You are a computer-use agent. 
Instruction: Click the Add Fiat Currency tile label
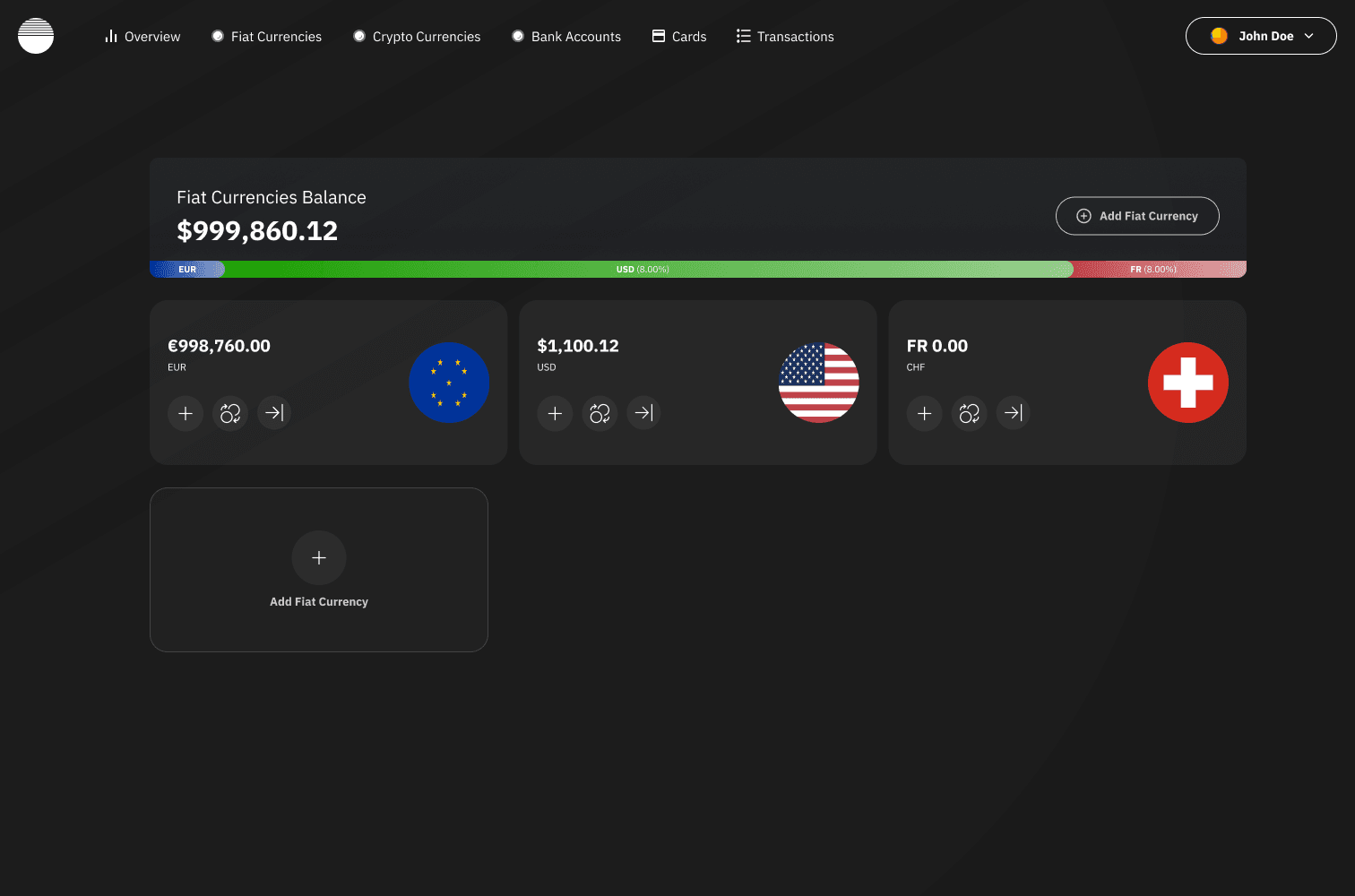point(319,602)
